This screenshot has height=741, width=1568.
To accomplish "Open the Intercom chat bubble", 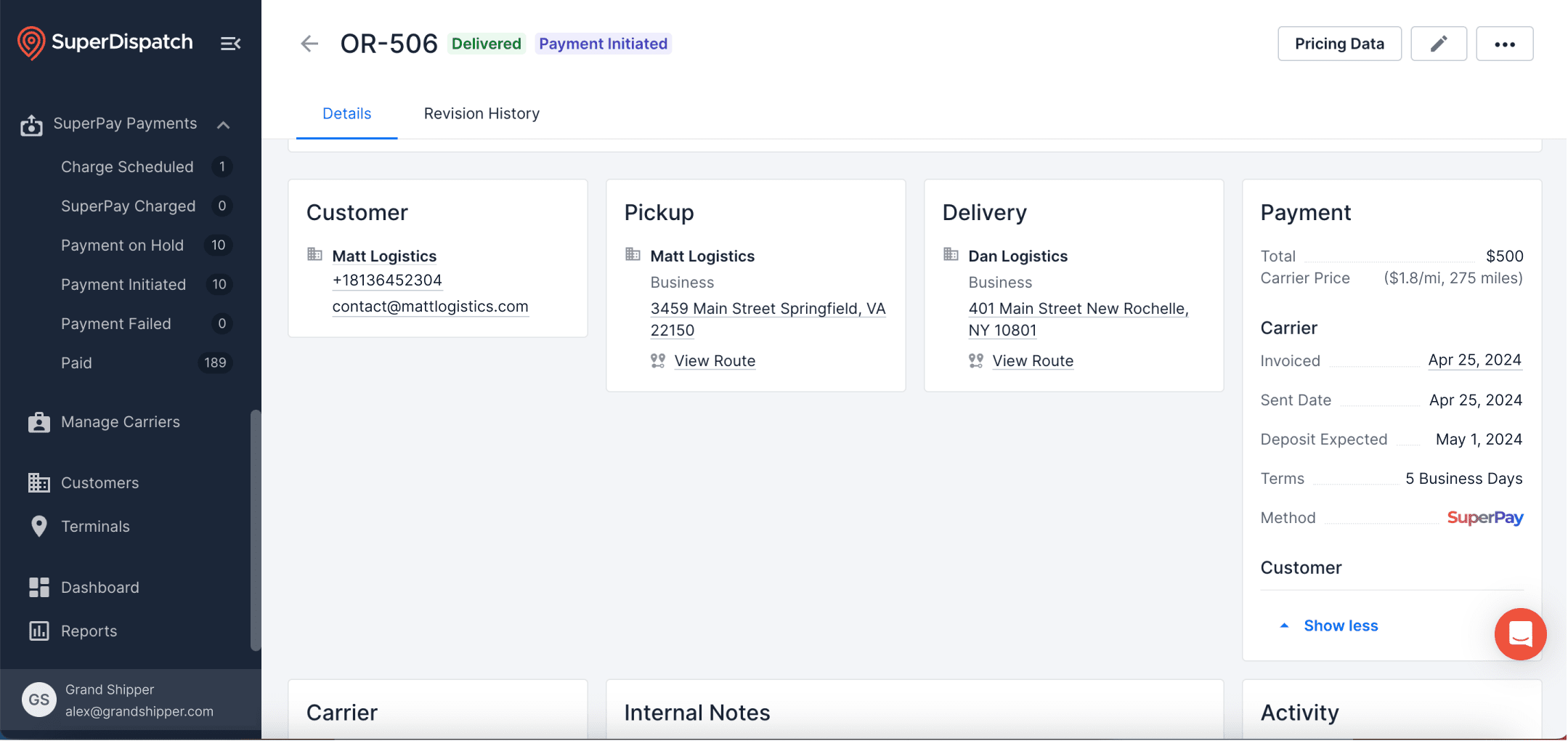I will [1519, 634].
